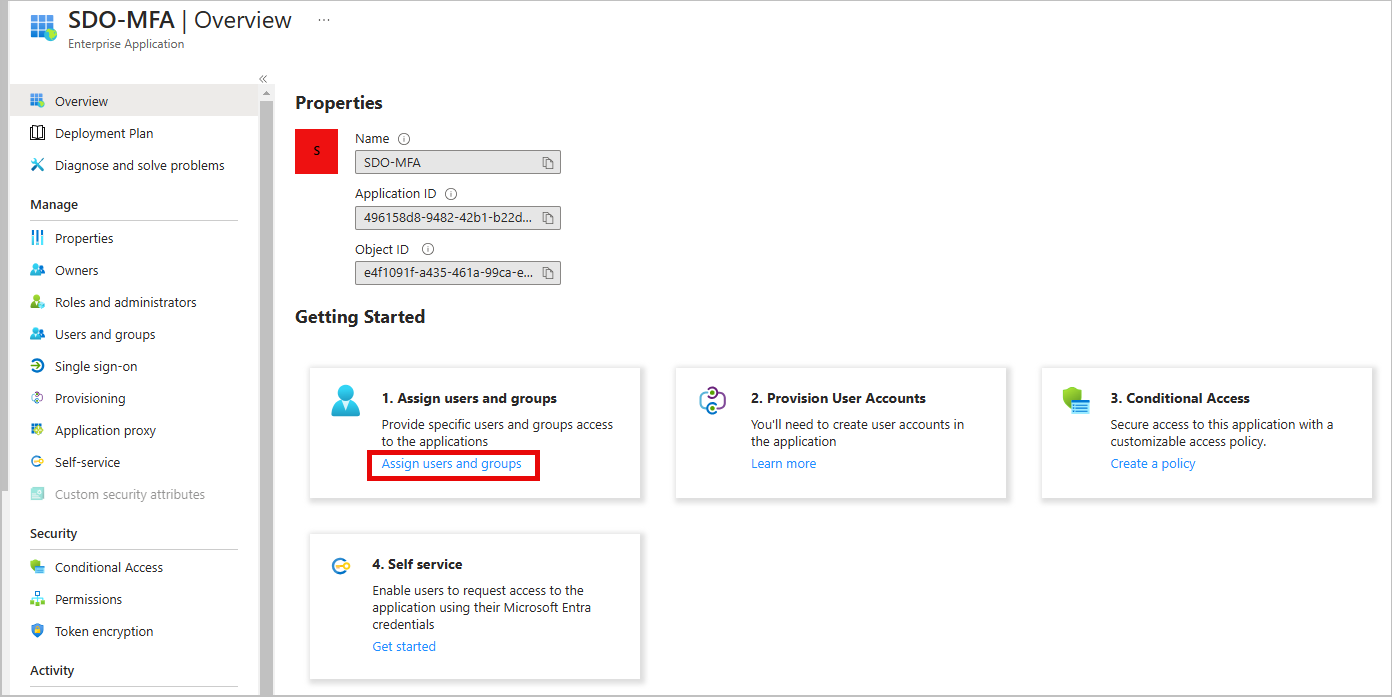
Task: Click the Get started link
Action: 404,647
